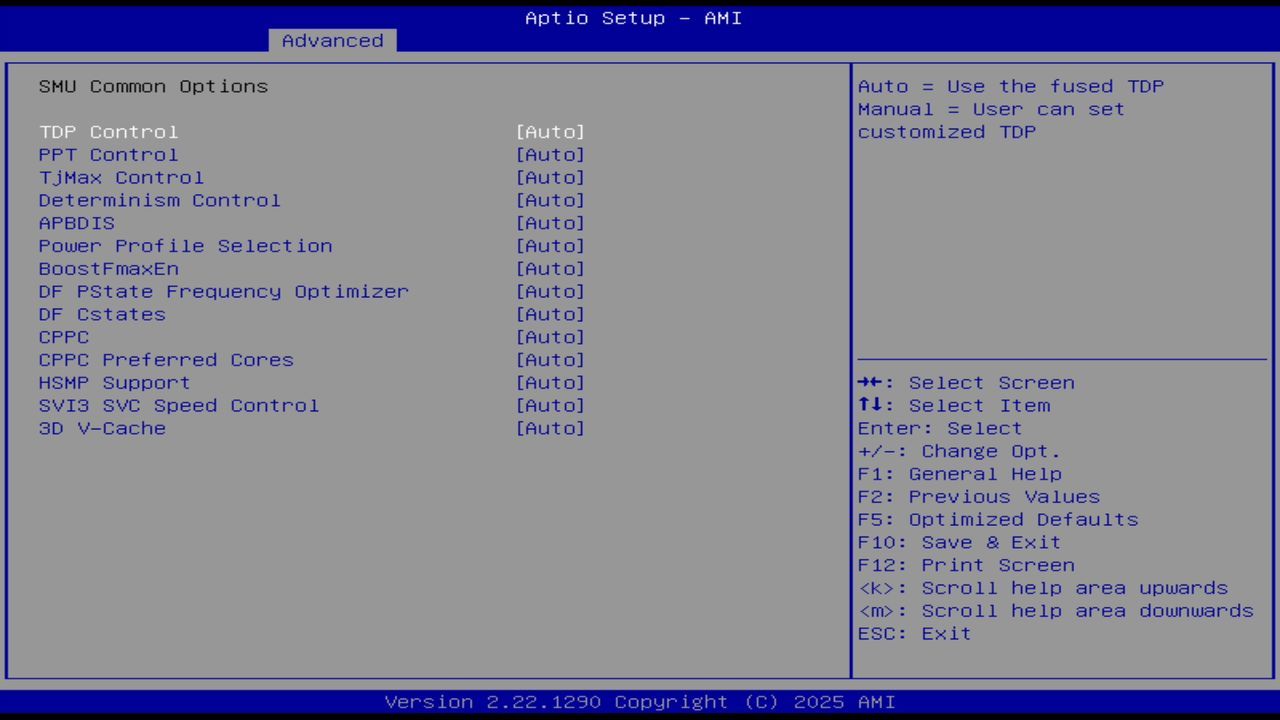
Task: Click the ESC: Exit hint
Action: point(915,633)
